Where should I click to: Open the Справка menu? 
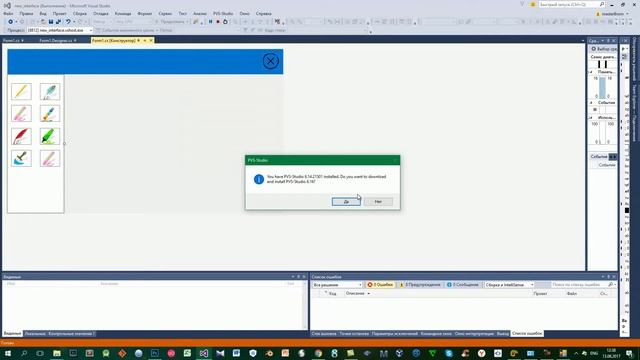pyautogui.click(x=263, y=13)
